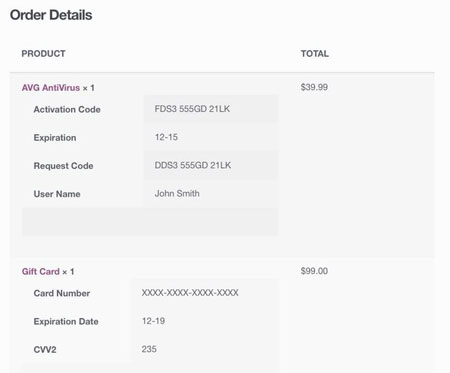Click the Activation Code label
This screenshot has height=373, width=450.
click(x=67, y=109)
